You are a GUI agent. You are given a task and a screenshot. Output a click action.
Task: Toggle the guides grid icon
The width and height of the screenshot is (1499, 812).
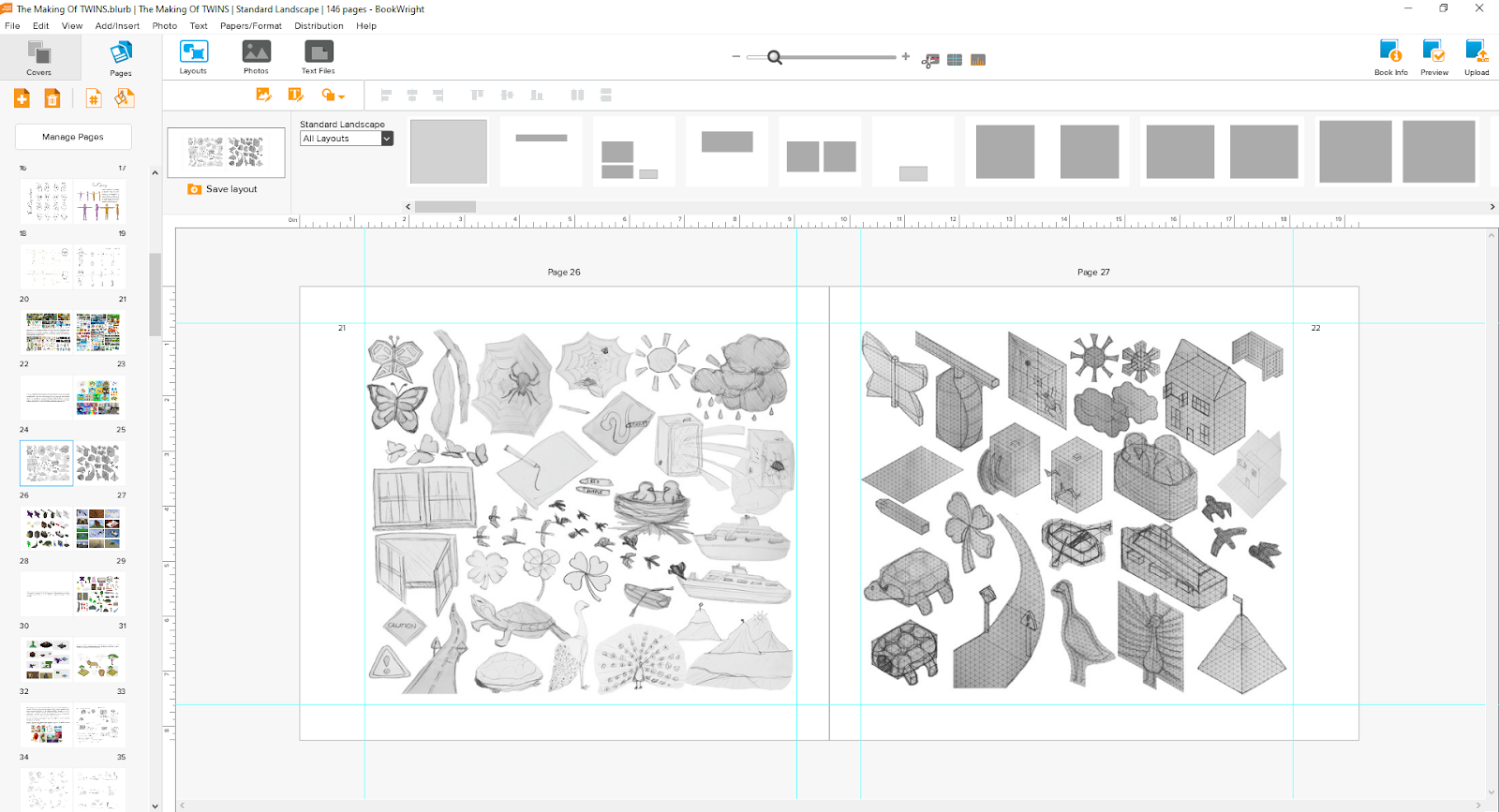[955, 60]
